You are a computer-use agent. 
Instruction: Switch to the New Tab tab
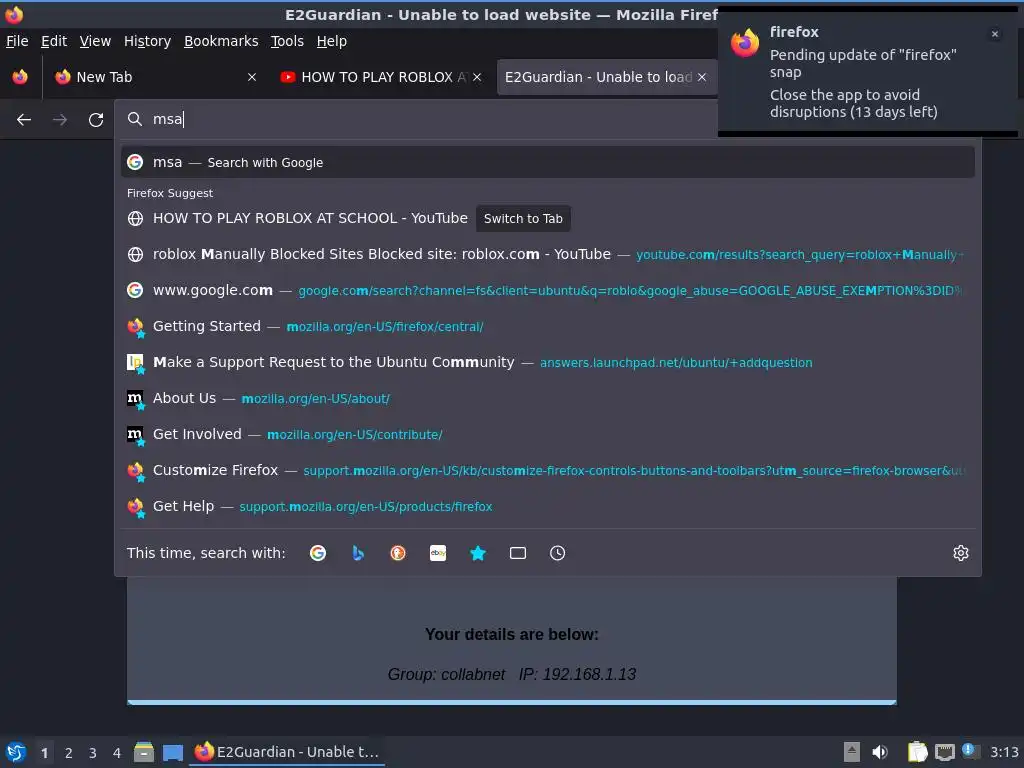tap(155, 77)
